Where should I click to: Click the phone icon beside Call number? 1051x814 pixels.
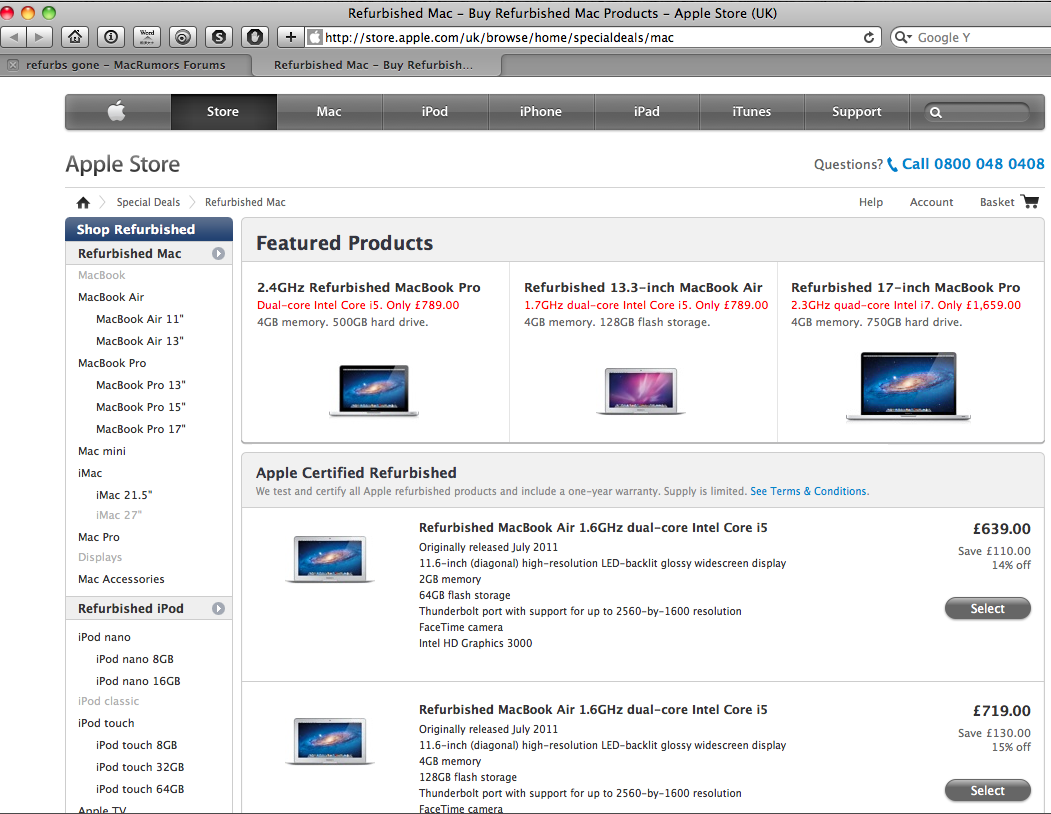(892, 165)
